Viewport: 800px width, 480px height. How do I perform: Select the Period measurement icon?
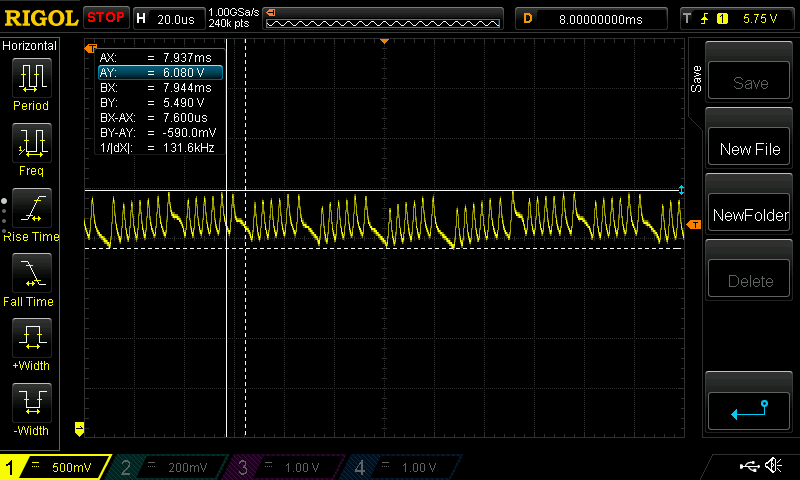[x=32, y=78]
